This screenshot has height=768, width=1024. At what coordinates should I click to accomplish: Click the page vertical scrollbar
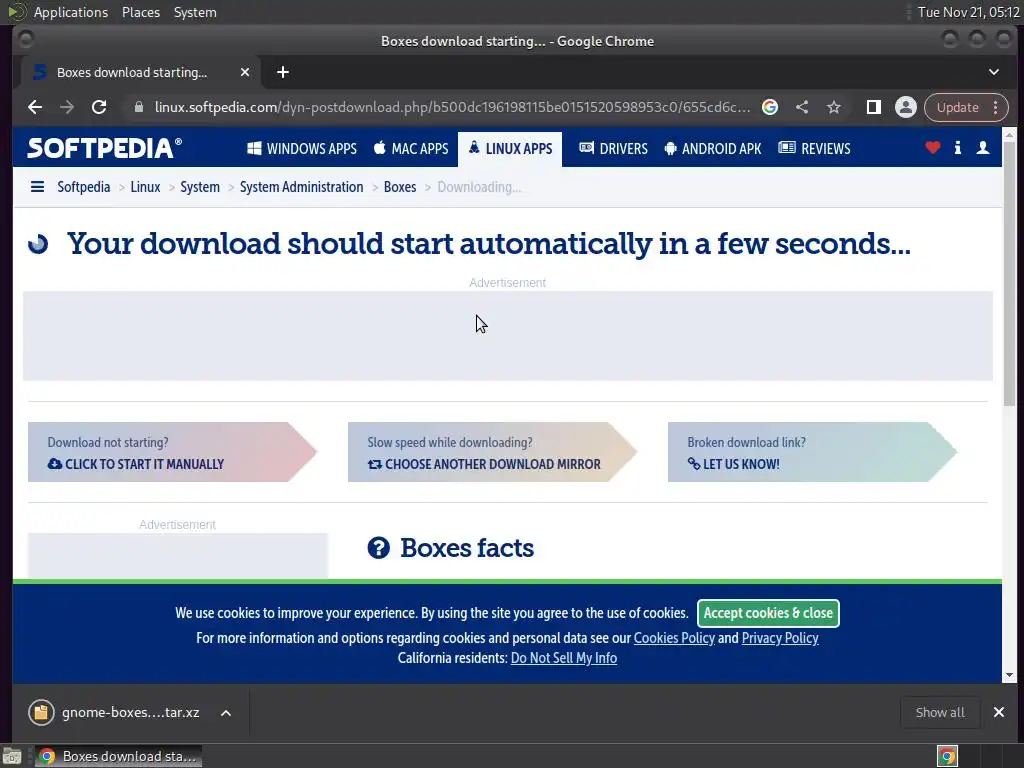pyautogui.click(x=1009, y=274)
